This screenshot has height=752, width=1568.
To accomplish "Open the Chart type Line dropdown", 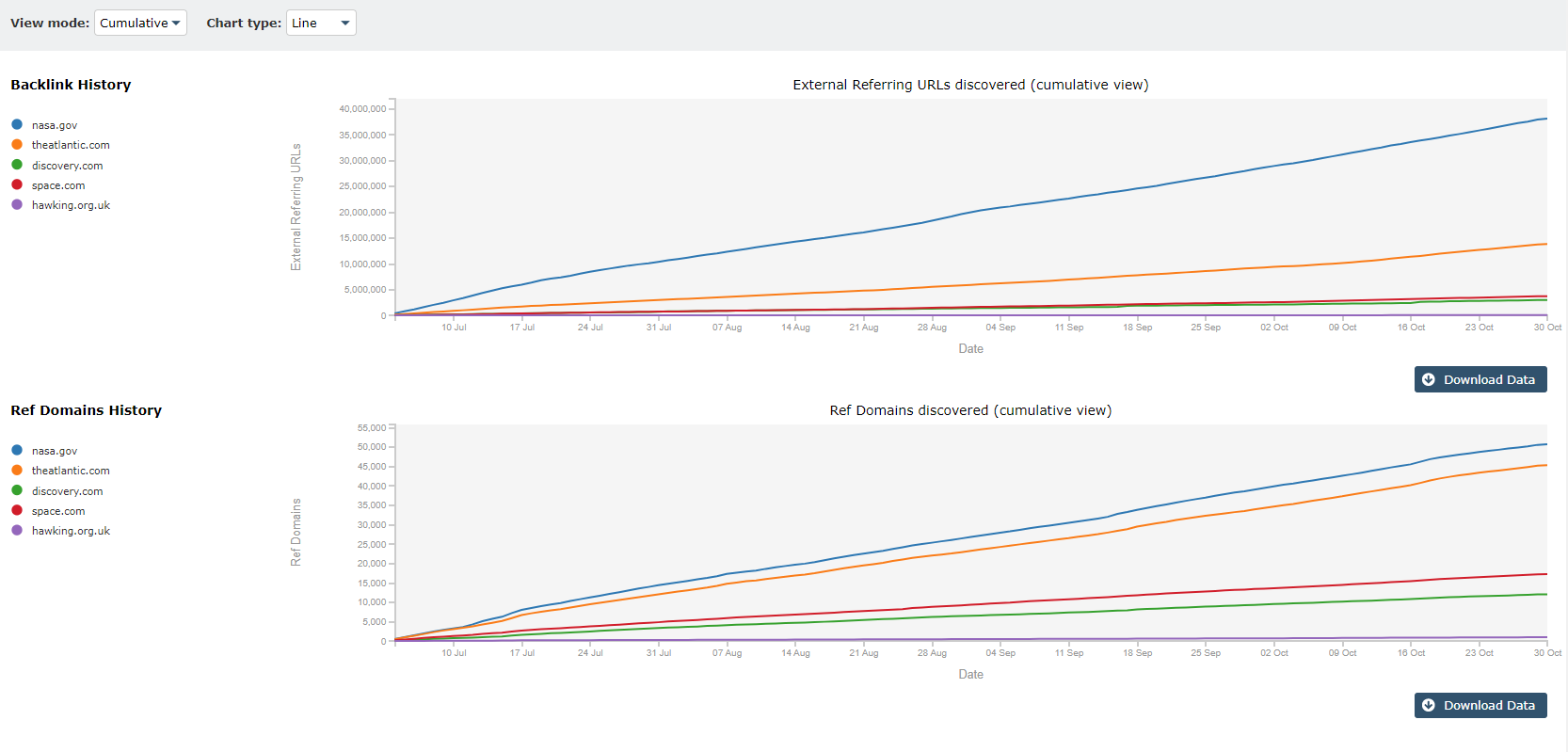I will pyautogui.click(x=321, y=23).
